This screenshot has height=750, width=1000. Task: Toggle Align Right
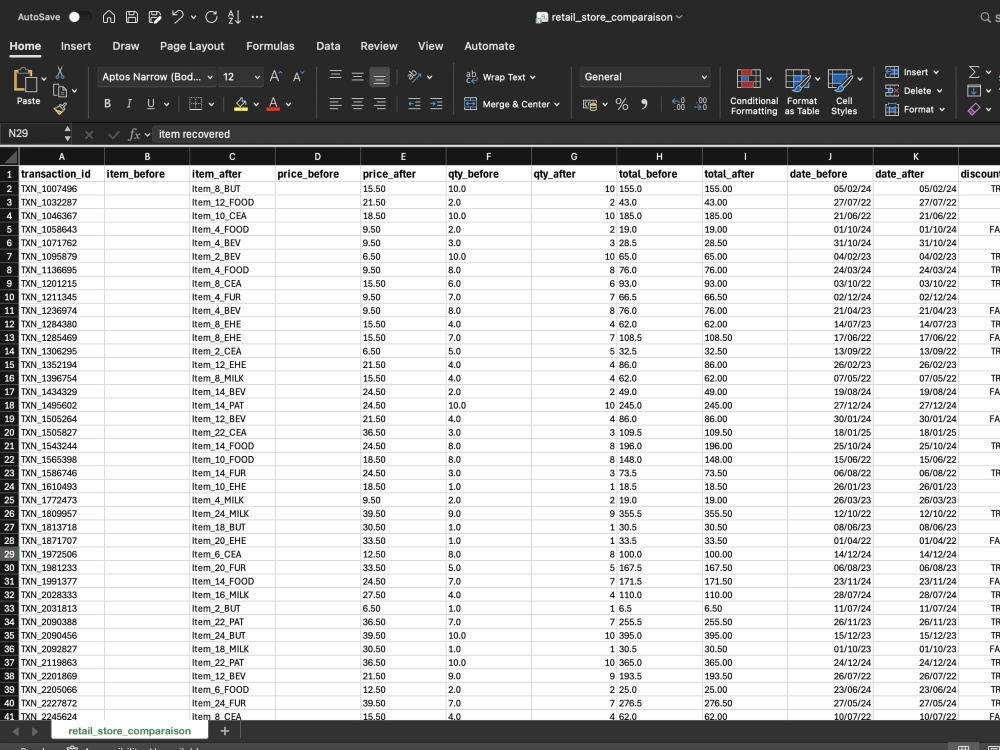tap(379, 104)
